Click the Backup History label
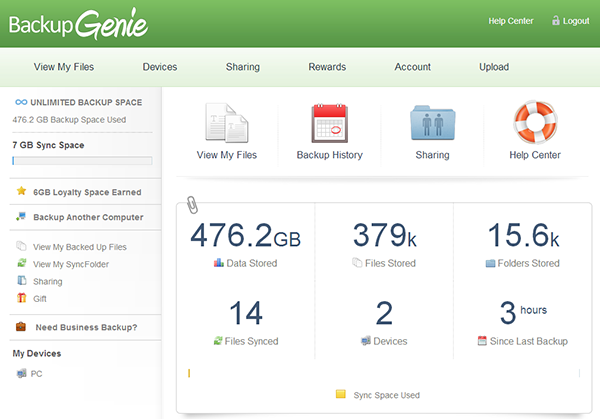Viewport: 600px width, 419px height. click(x=329, y=155)
